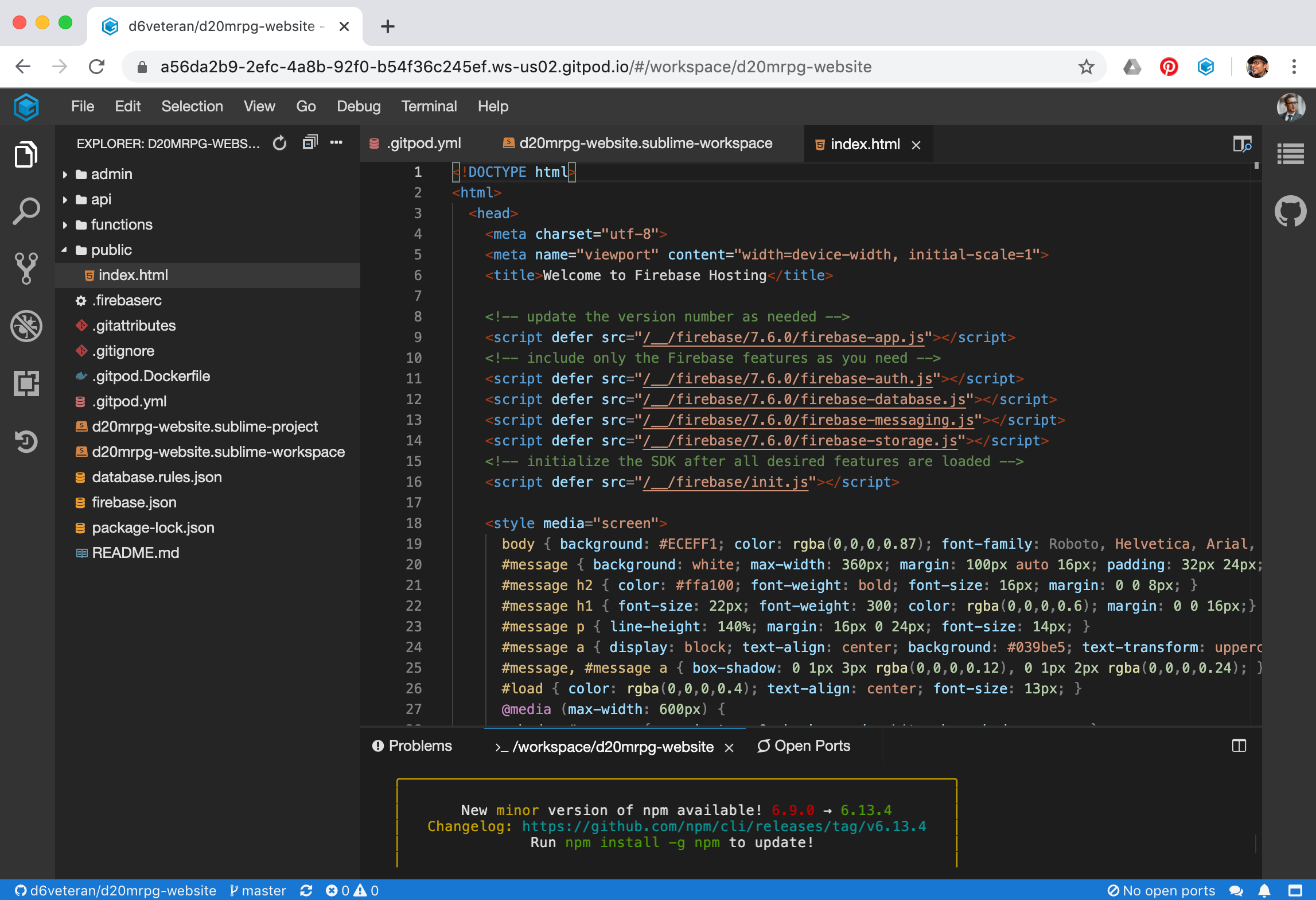Open a new browser tab

(388, 26)
